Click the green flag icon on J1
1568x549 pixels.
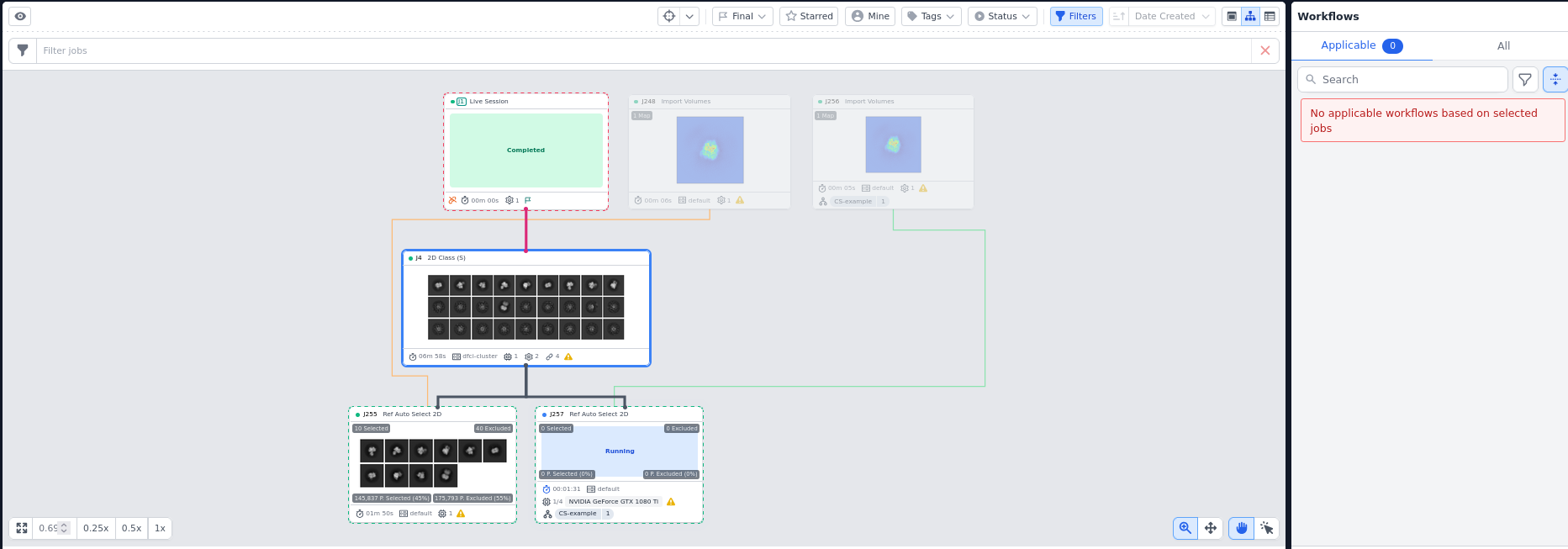coord(527,200)
